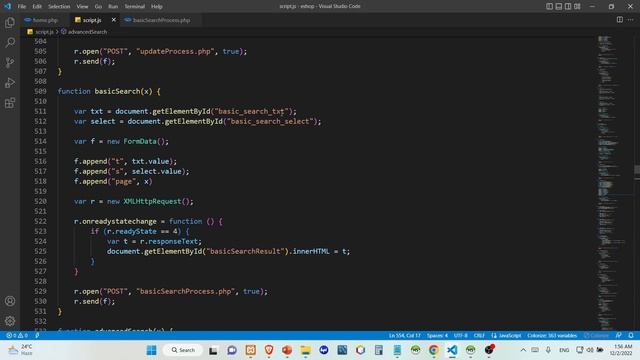Open taskbar clock showing 1:56 AM
The image size is (640, 360).
[622, 350]
